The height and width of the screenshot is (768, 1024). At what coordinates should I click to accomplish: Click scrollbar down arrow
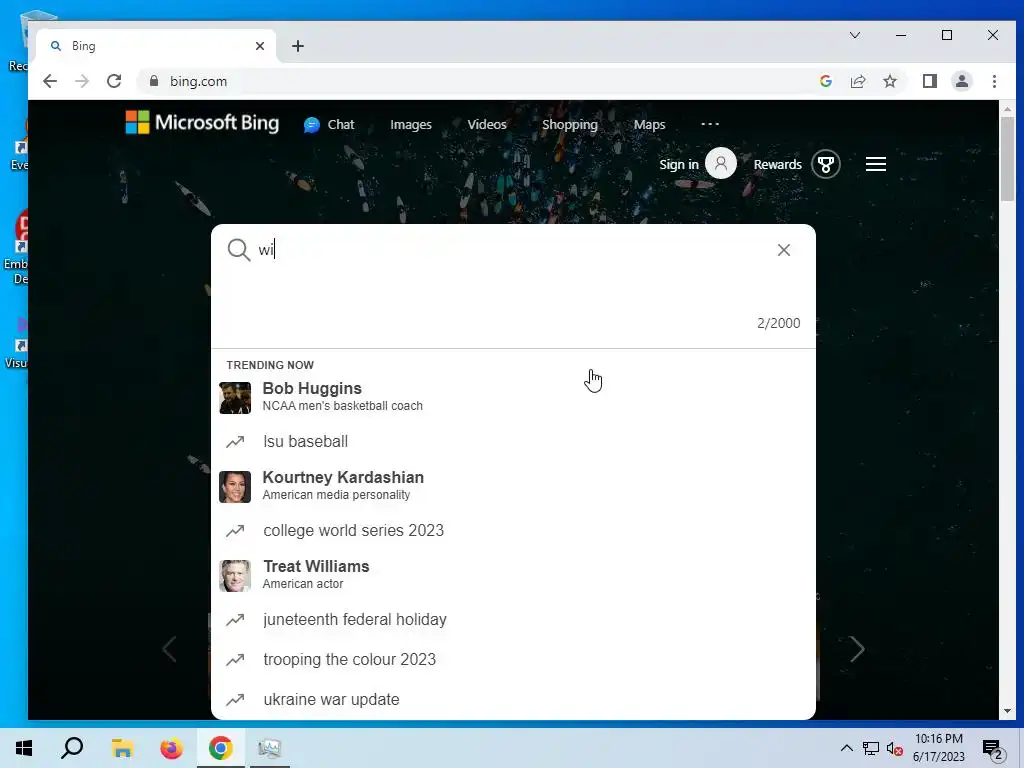click(1007, 711)
